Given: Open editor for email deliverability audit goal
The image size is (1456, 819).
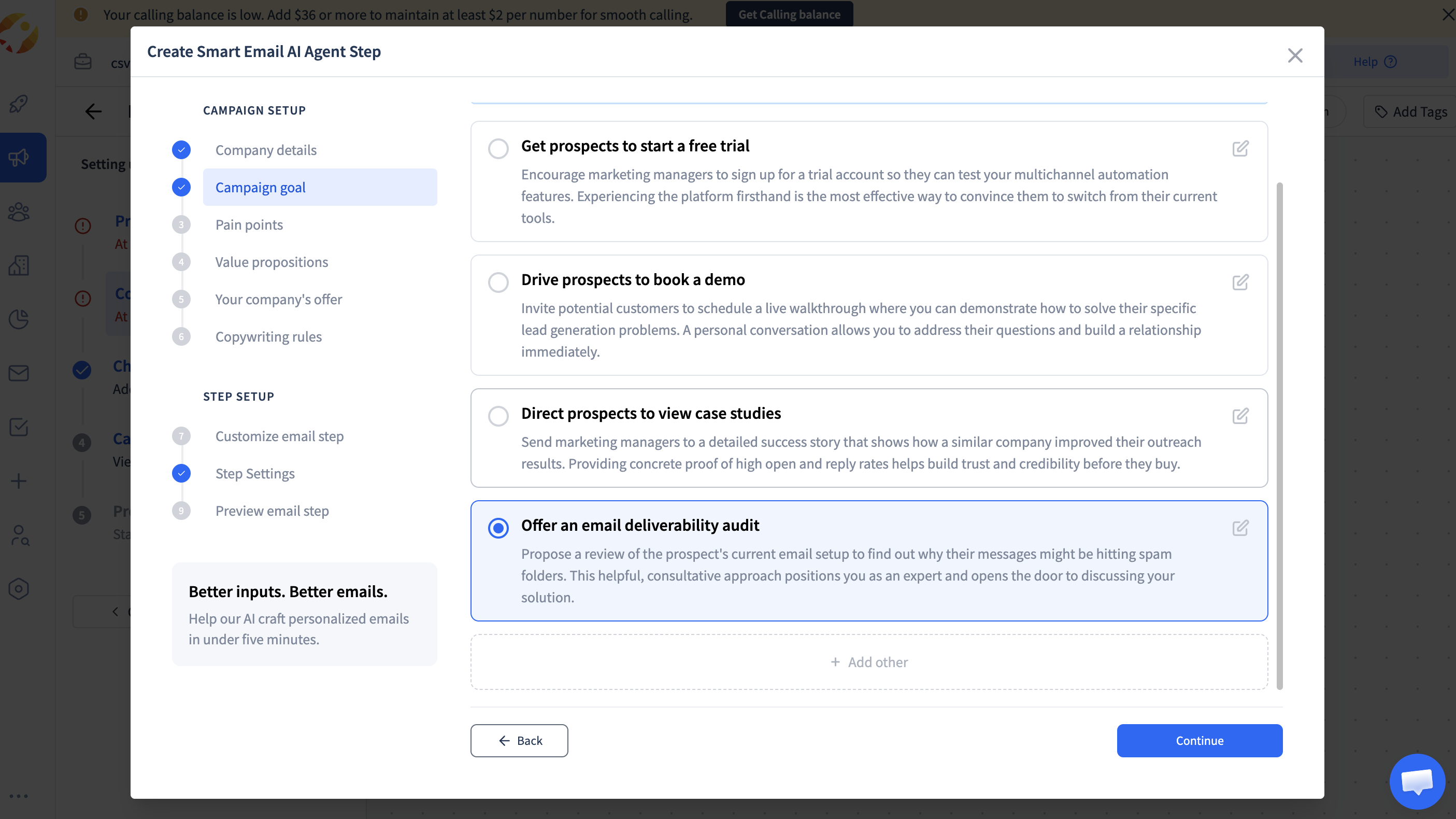Looking at the screenshot, I should [1240, 528].
